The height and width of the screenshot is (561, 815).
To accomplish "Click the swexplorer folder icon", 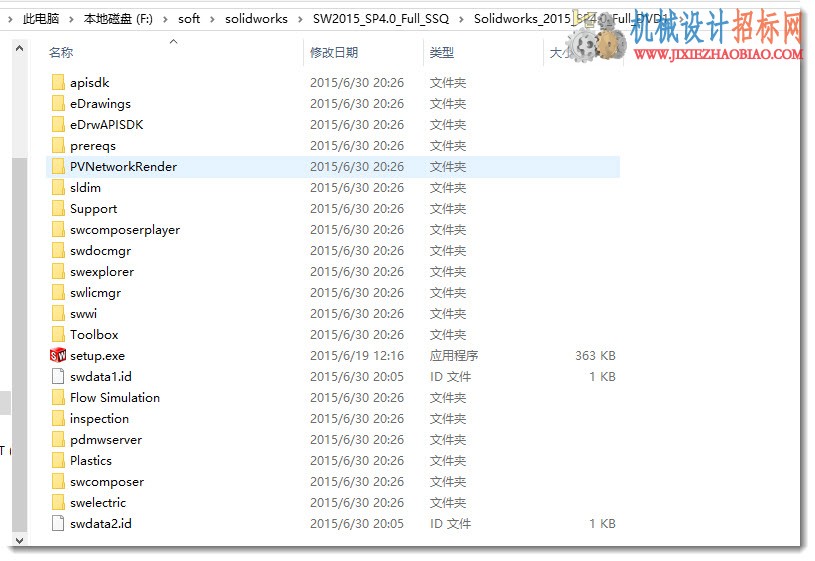I will 58,271.
